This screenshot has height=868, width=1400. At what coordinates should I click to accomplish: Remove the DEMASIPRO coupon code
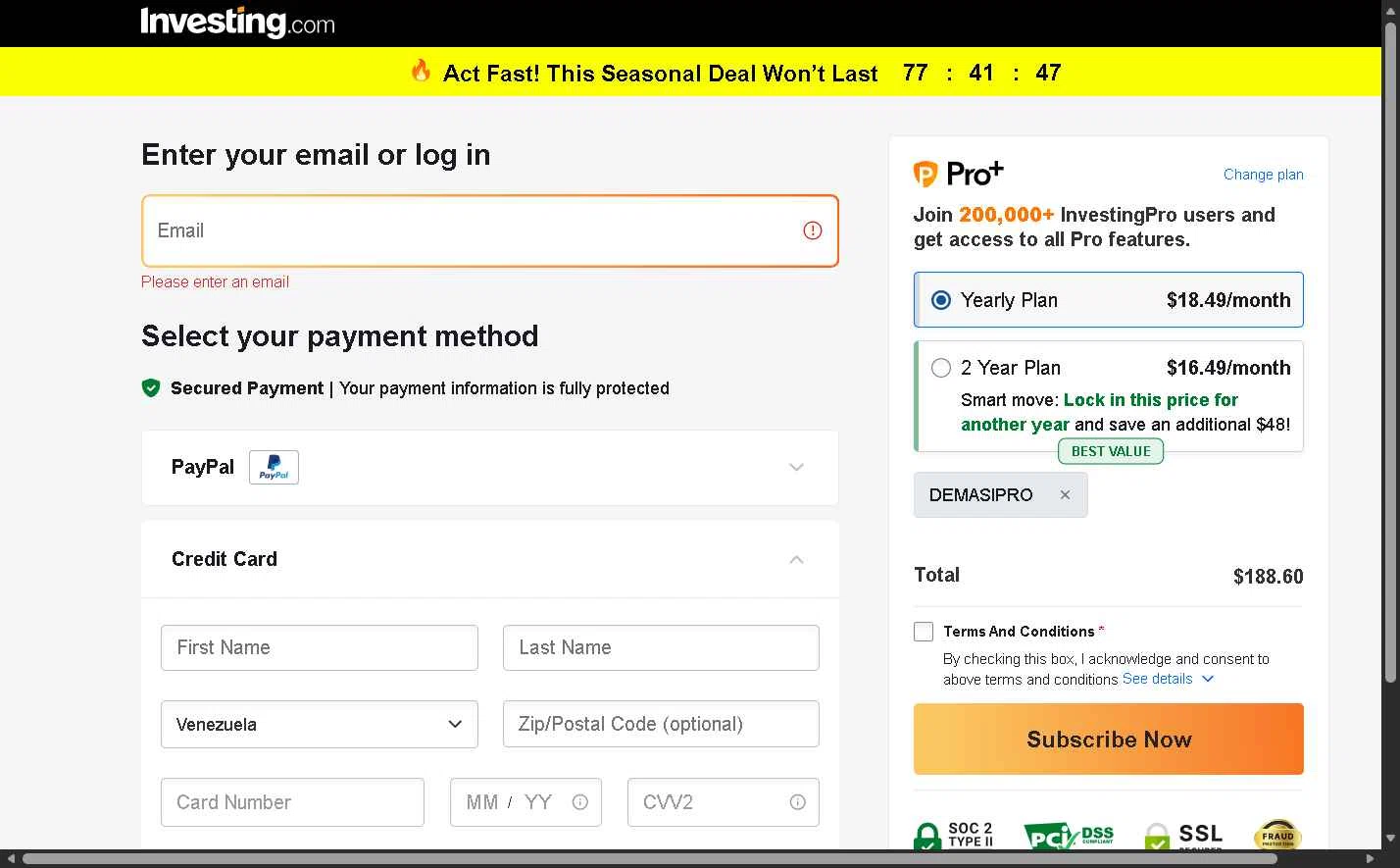[1065, 494]
